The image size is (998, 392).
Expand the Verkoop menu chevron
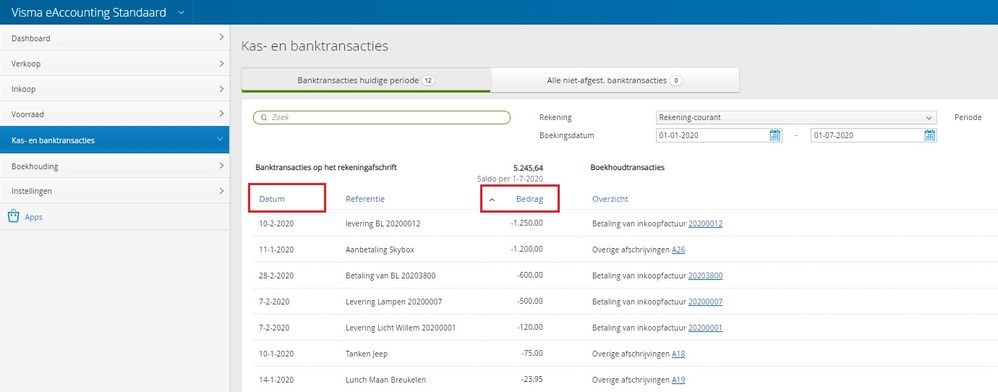pos(221,64)
